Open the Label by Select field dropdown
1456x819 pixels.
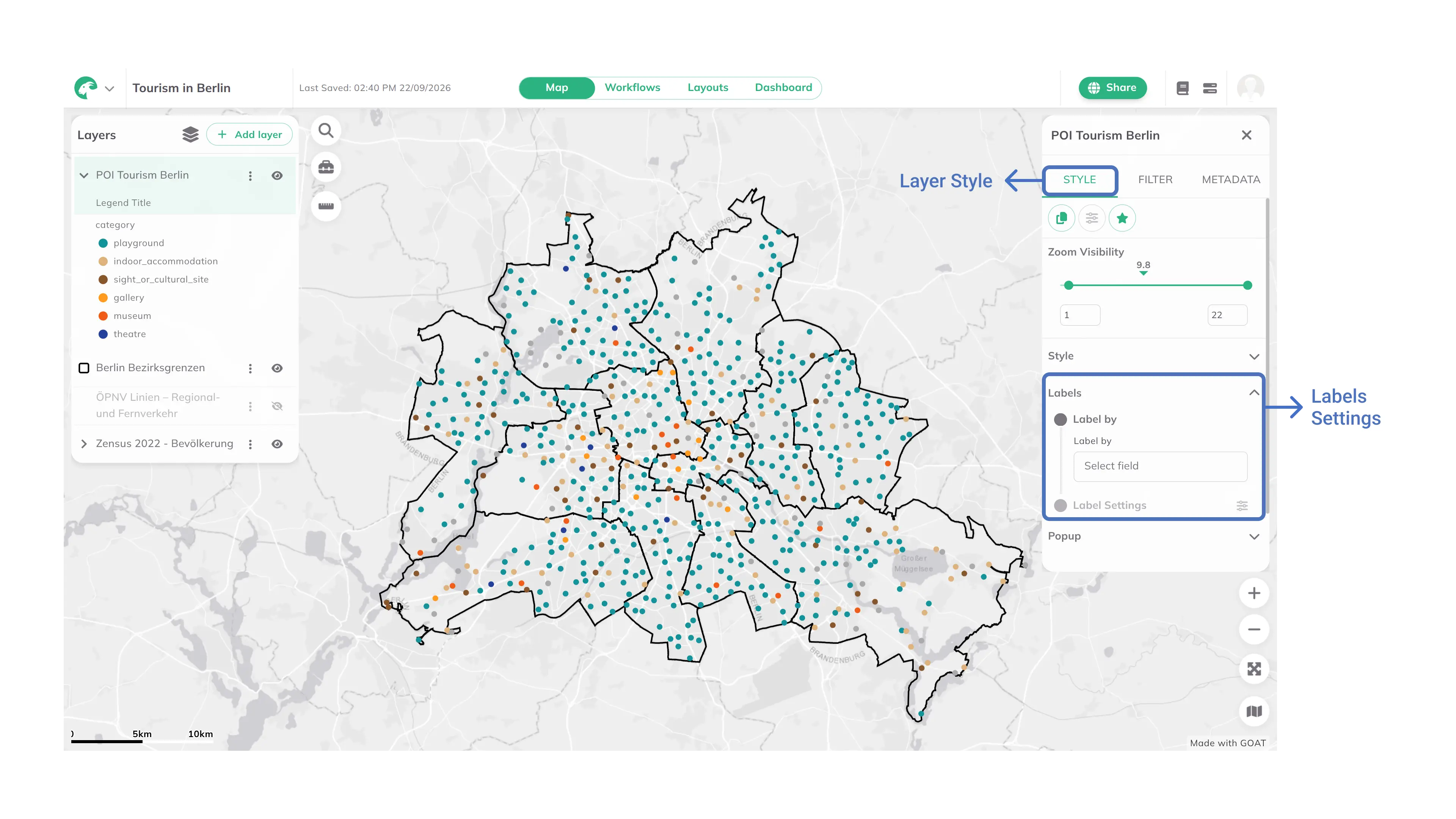point(1160,466)
